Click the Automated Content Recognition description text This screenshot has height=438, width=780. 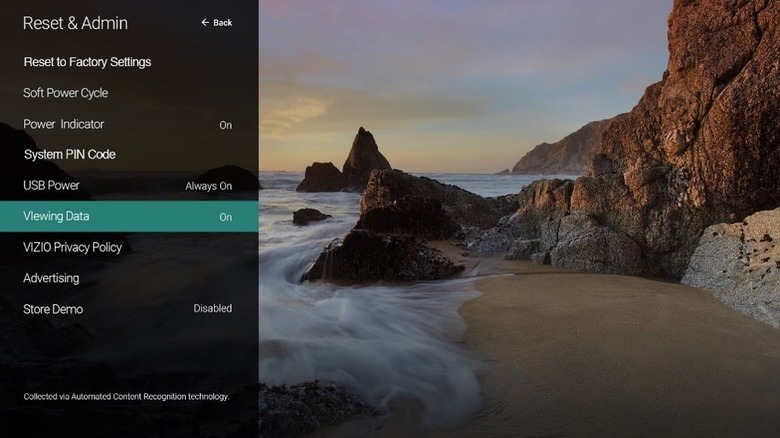tap(126, 397)
